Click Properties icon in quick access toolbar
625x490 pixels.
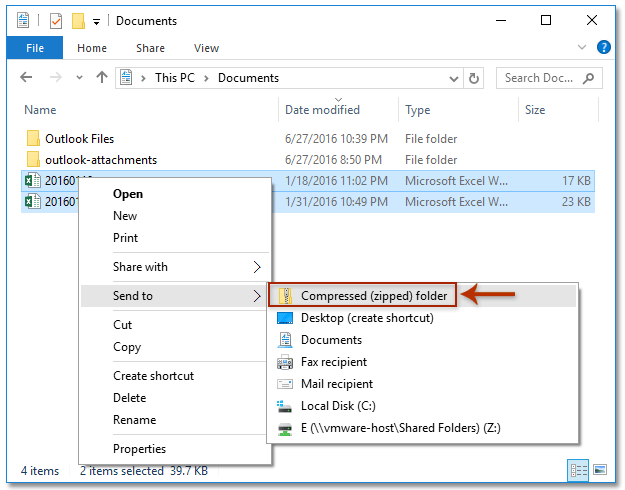tap(56, 21)
